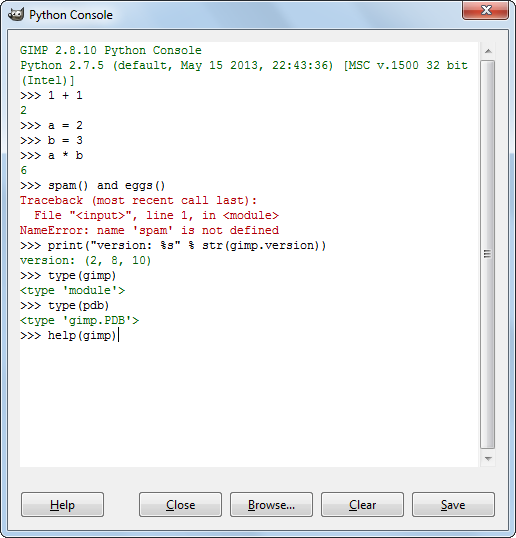Click the "<type 'module'>" output

[x=72, y=291]
